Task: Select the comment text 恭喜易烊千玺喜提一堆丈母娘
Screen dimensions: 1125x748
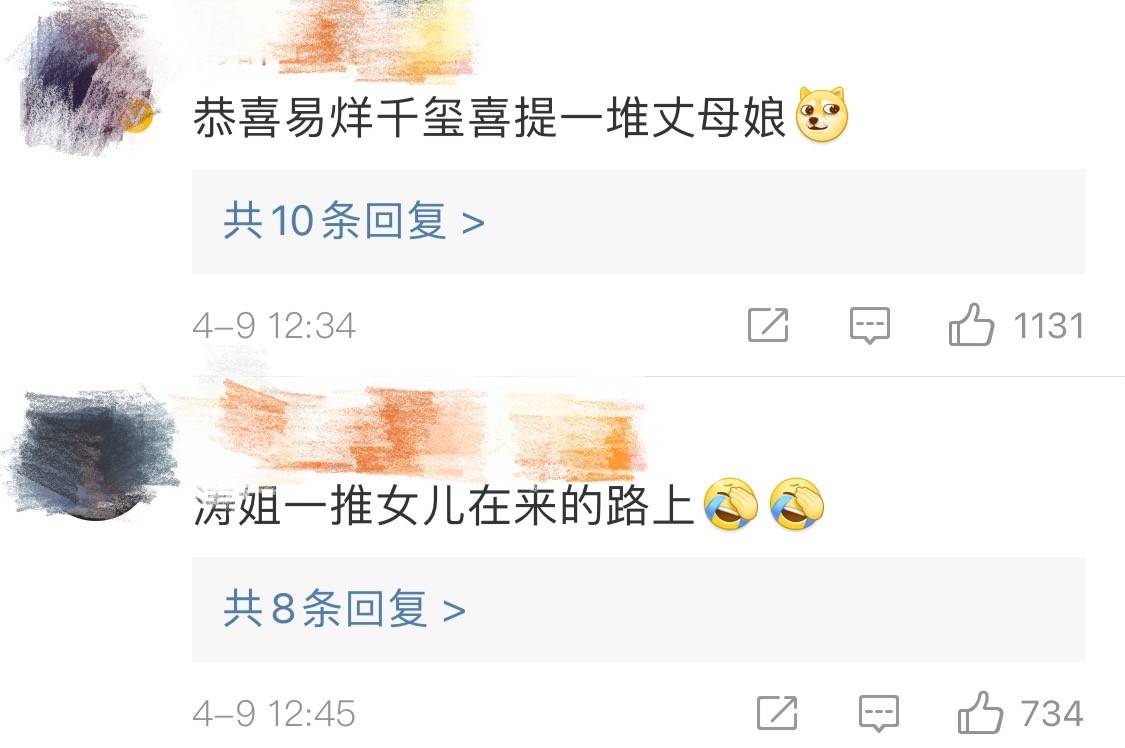Action: pyautogui.click(x=490, y=117)
